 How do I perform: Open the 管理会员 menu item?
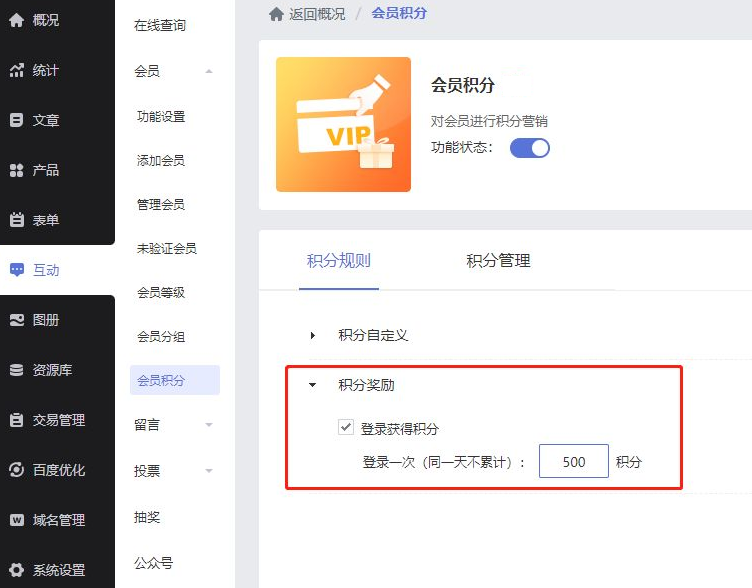point(161,204)
